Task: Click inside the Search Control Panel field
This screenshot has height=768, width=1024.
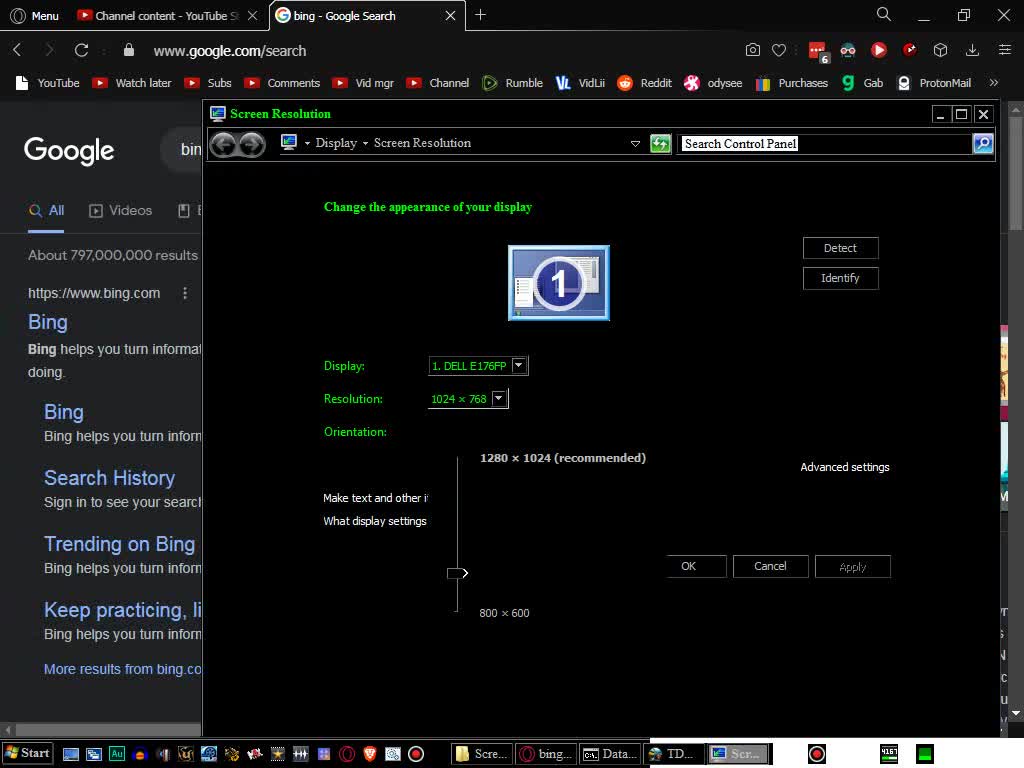Action: 820,143
